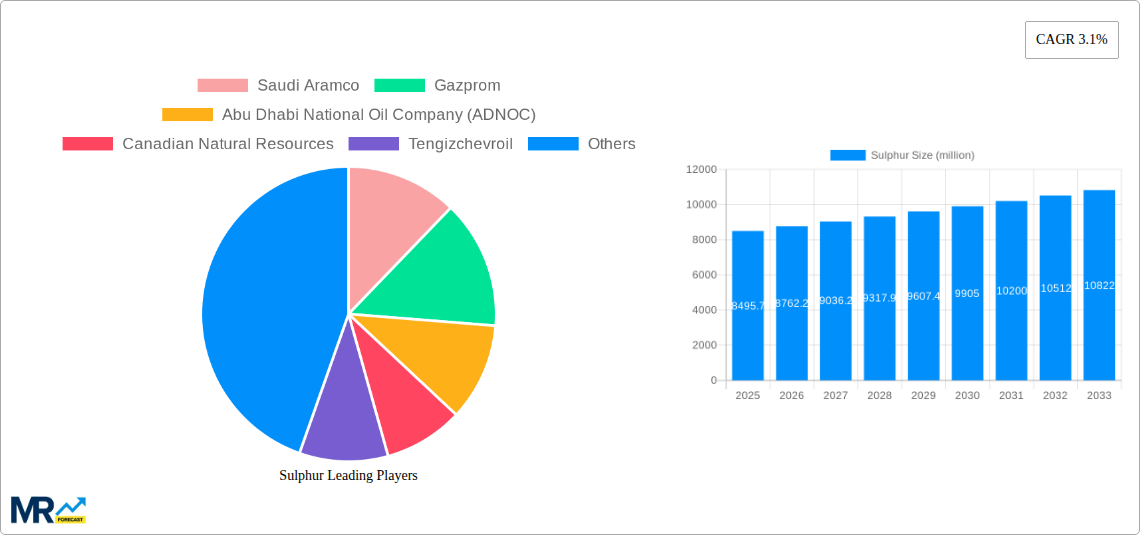Hide the Tengizchevroil legend series
Image resolution: width=1140 pixels, height=535 pixels.
[430, 144]
